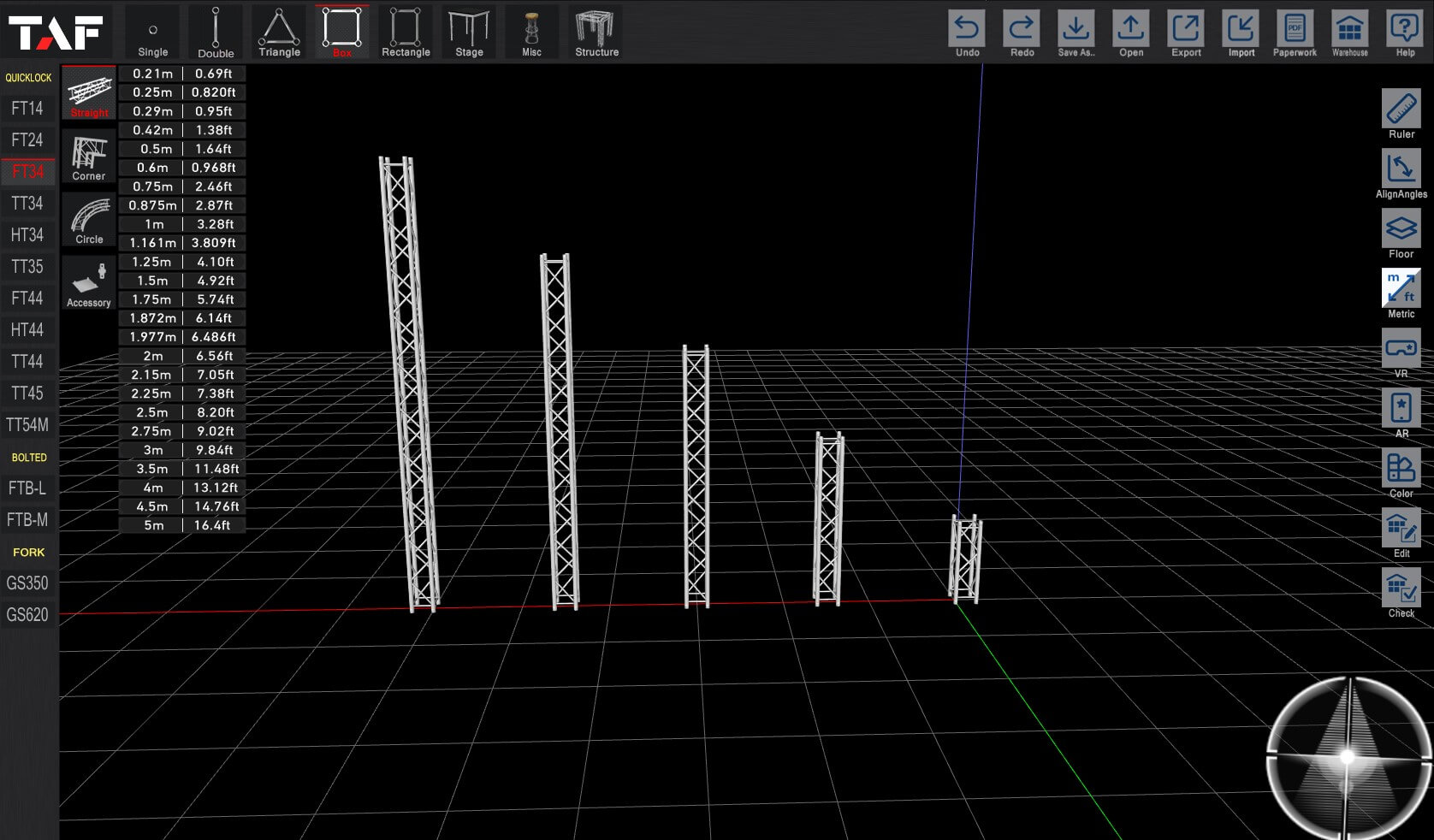The height and width of the screenshot is (840, 1434).
Task: Launch VR view mode
Action: [x=1401, y=354]
